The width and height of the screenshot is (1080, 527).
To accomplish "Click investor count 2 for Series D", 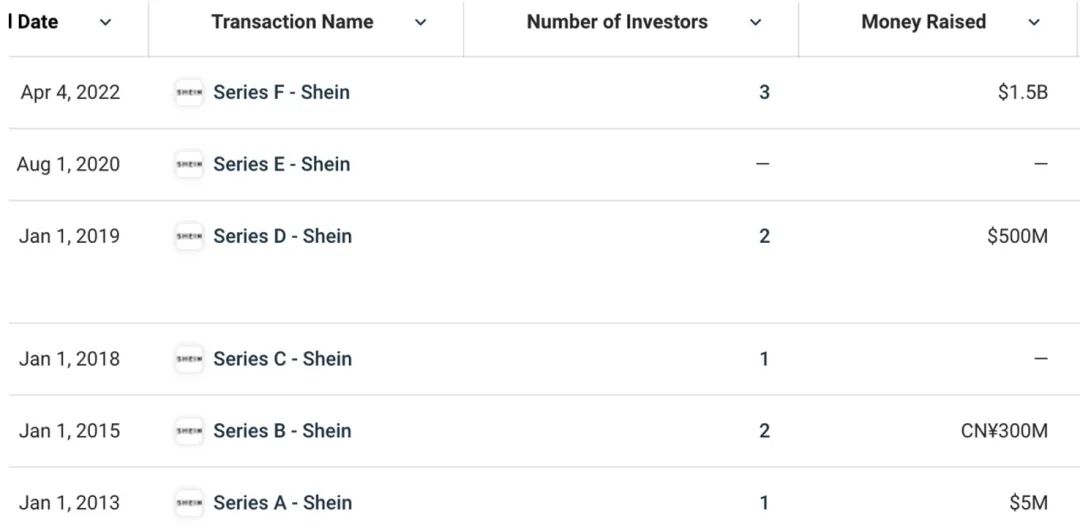I will [x=764, y=237].
